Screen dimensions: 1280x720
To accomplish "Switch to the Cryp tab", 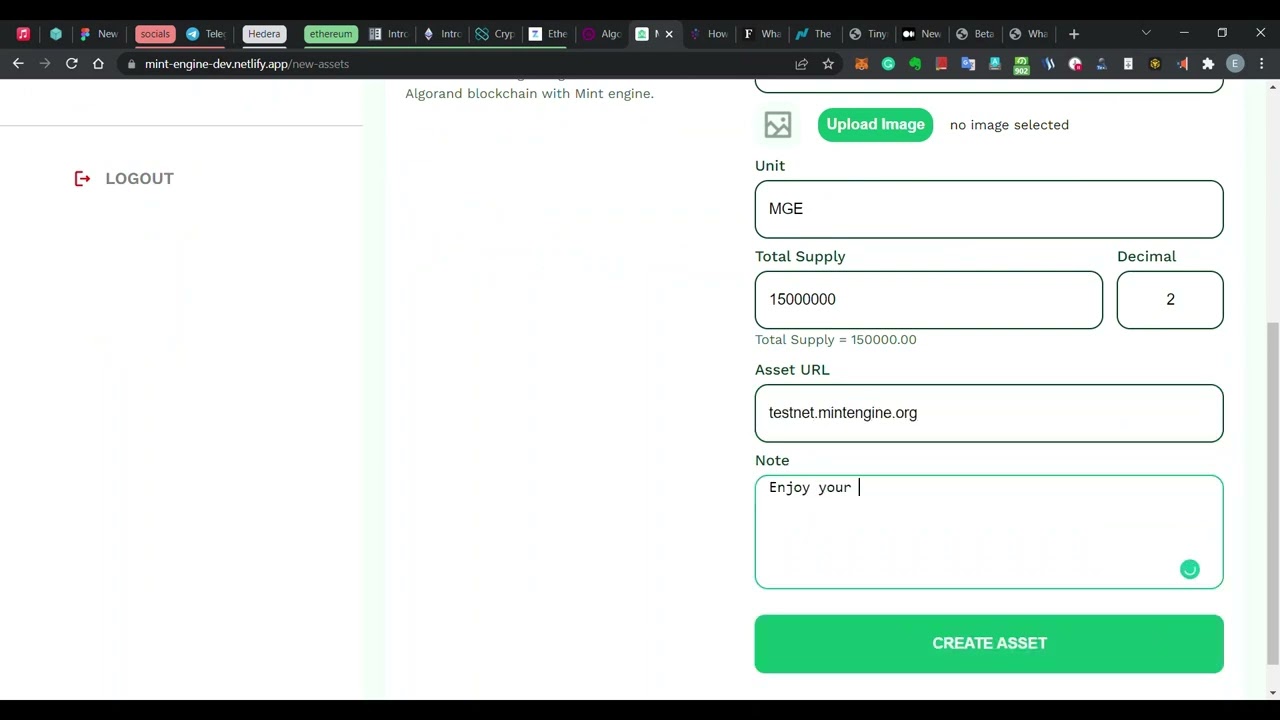I will [496, 34].
